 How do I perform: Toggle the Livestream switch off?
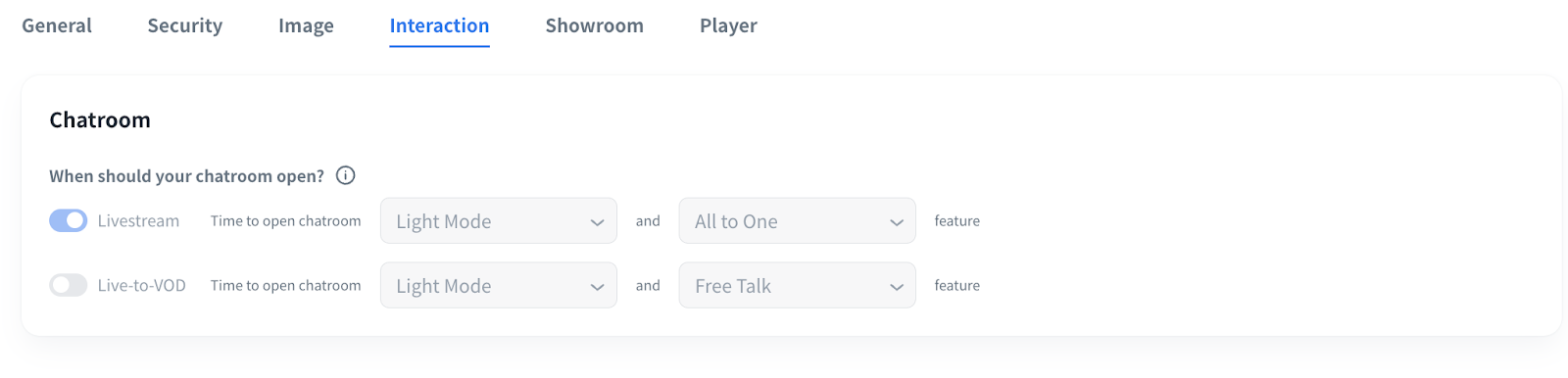[69, 221]
